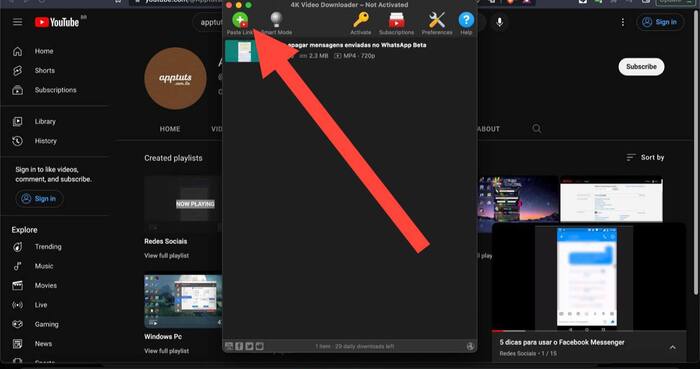Open Subscriptions in 4K Video Downloader

396,23
